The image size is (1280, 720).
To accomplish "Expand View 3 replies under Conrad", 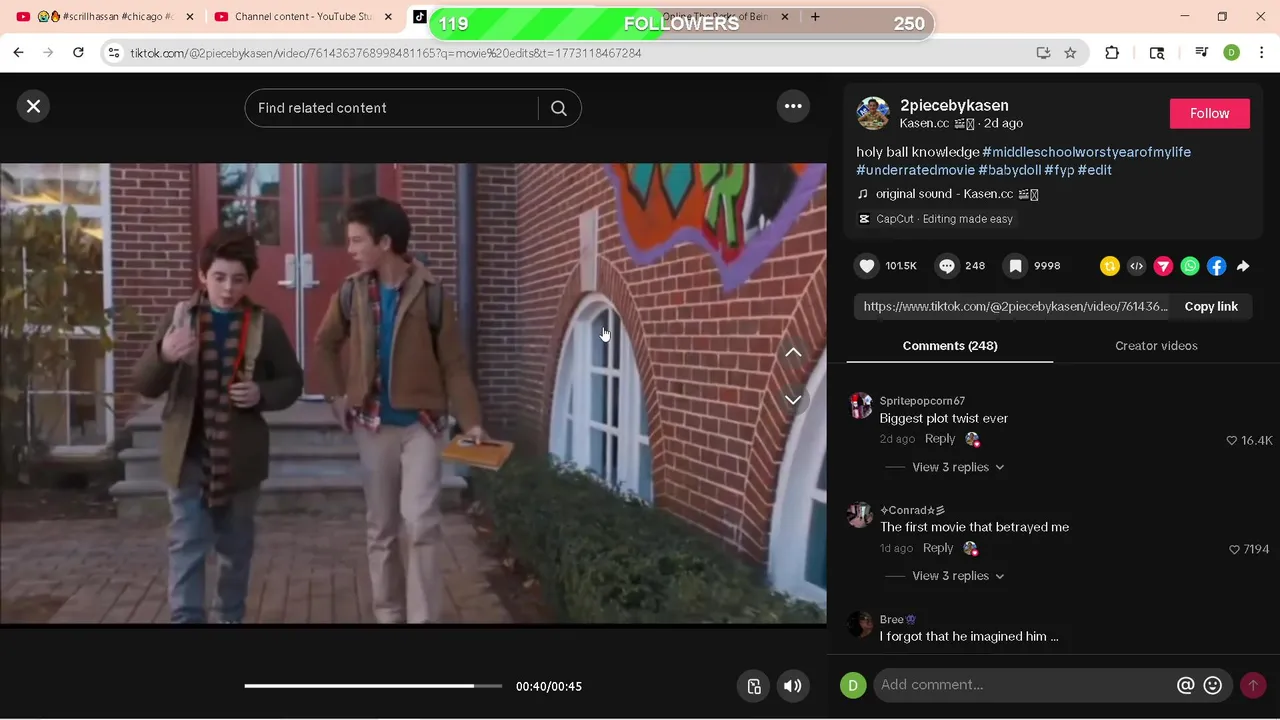I will pos(958,576).
